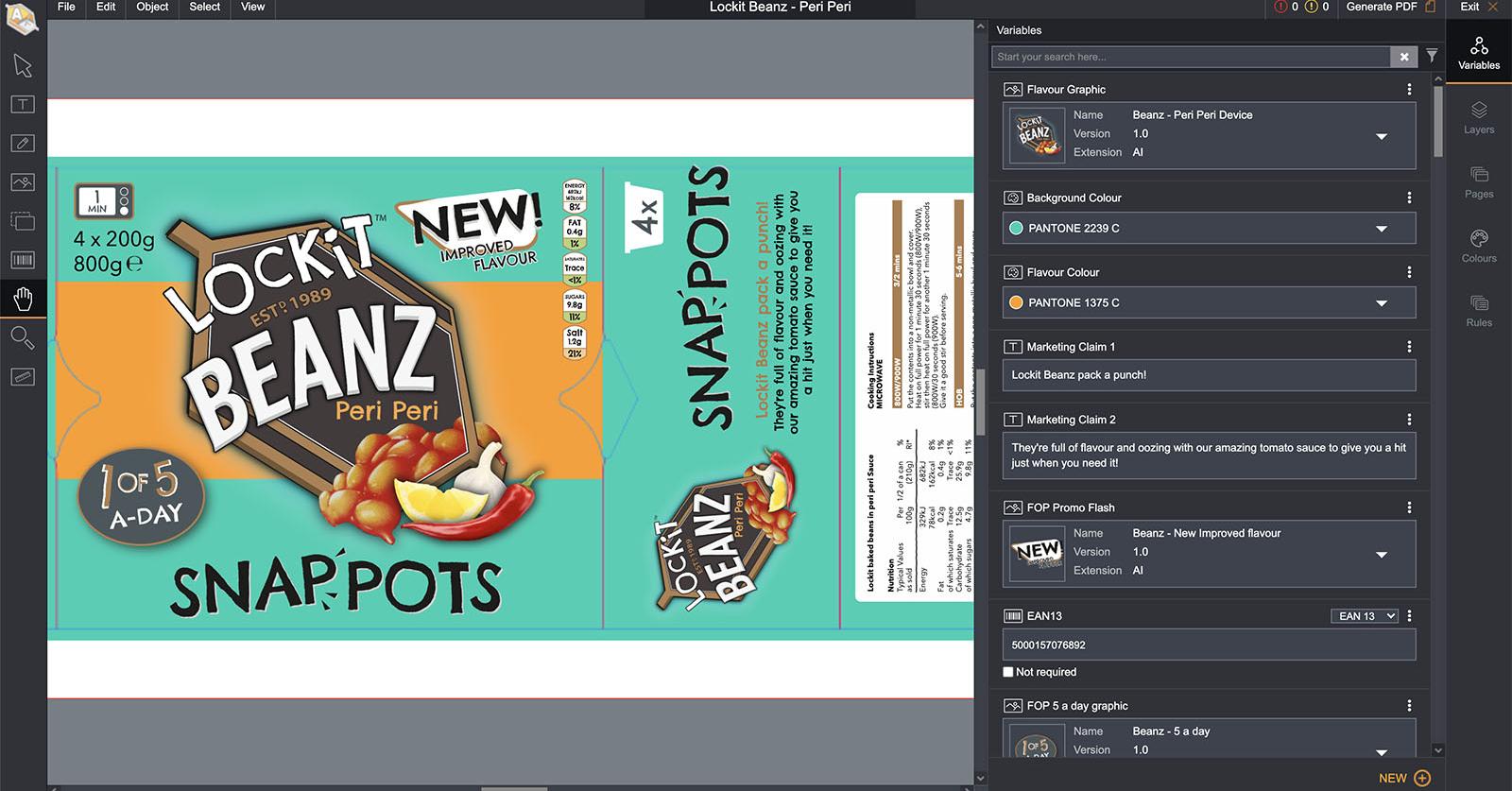
Task: Select the image frame tool
Action: tap(23, 181)
